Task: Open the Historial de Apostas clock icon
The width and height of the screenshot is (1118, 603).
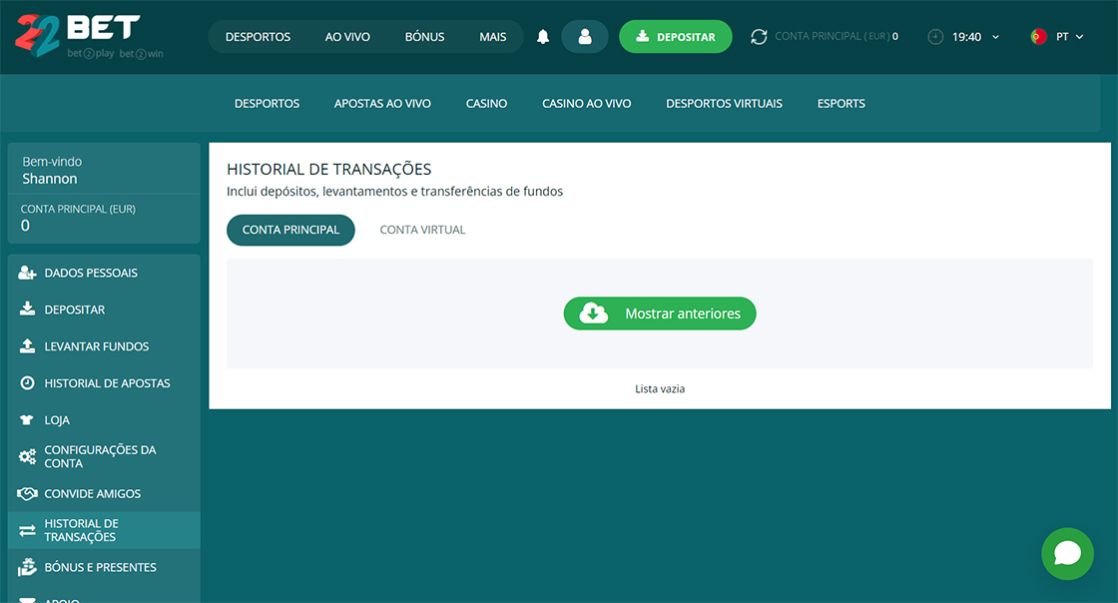Action: 24,382
